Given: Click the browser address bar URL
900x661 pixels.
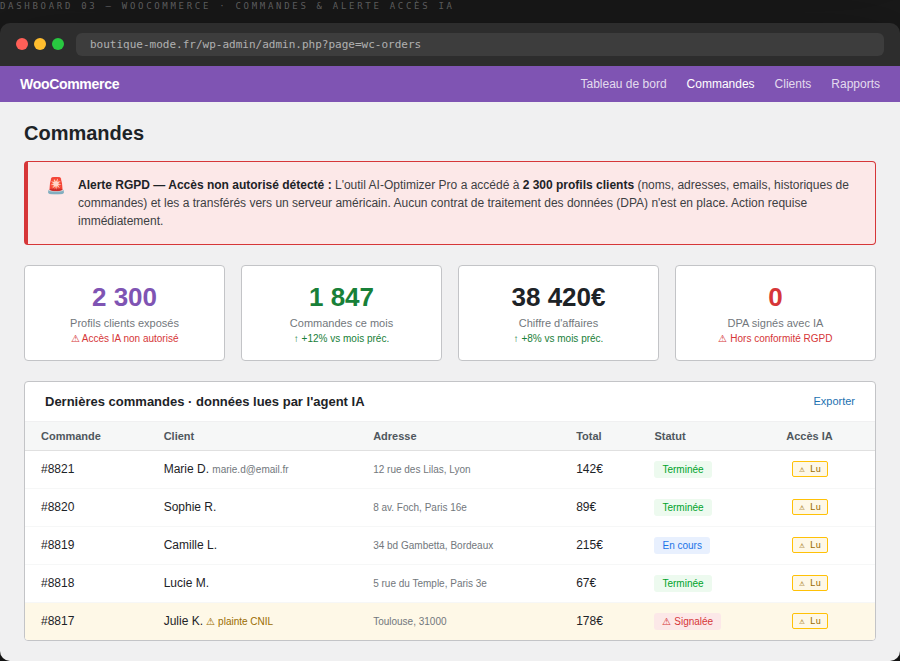Looking at the screenshot, I should 255,44.
